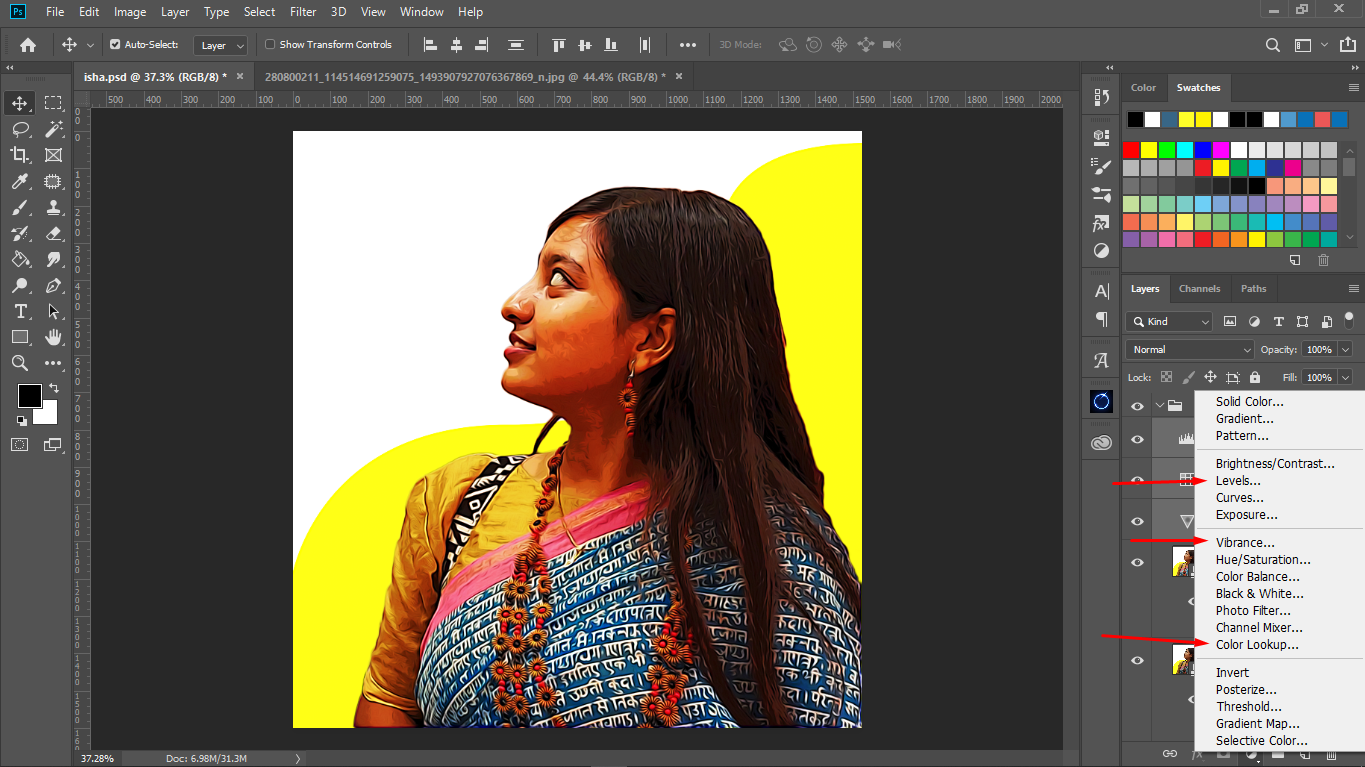
Task: Choose Vibrance... from the adjustment list
Action: (1245, 543)
